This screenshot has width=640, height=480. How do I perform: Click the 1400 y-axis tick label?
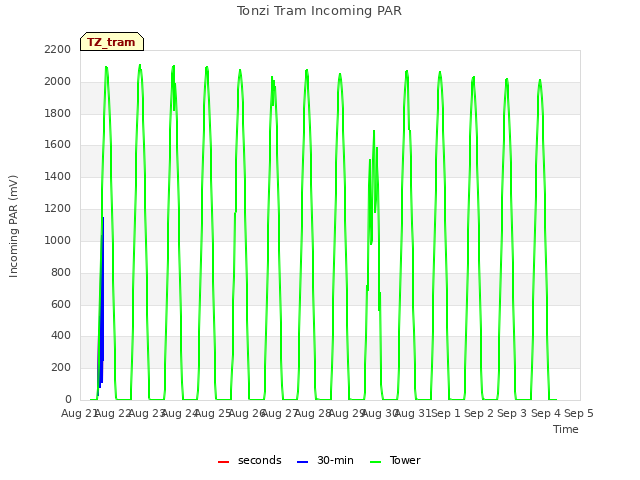tap(58, 176)
